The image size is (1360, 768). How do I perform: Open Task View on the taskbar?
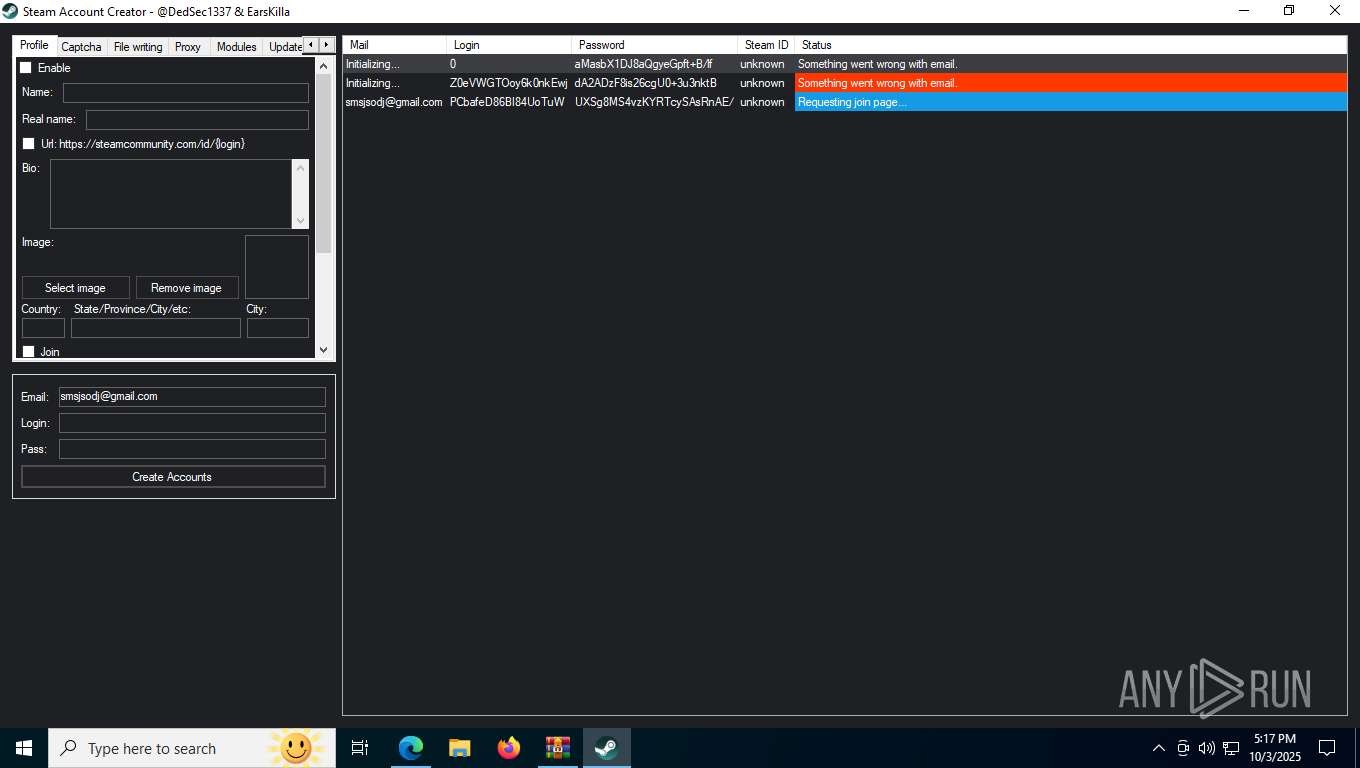[x=360, y=748]
